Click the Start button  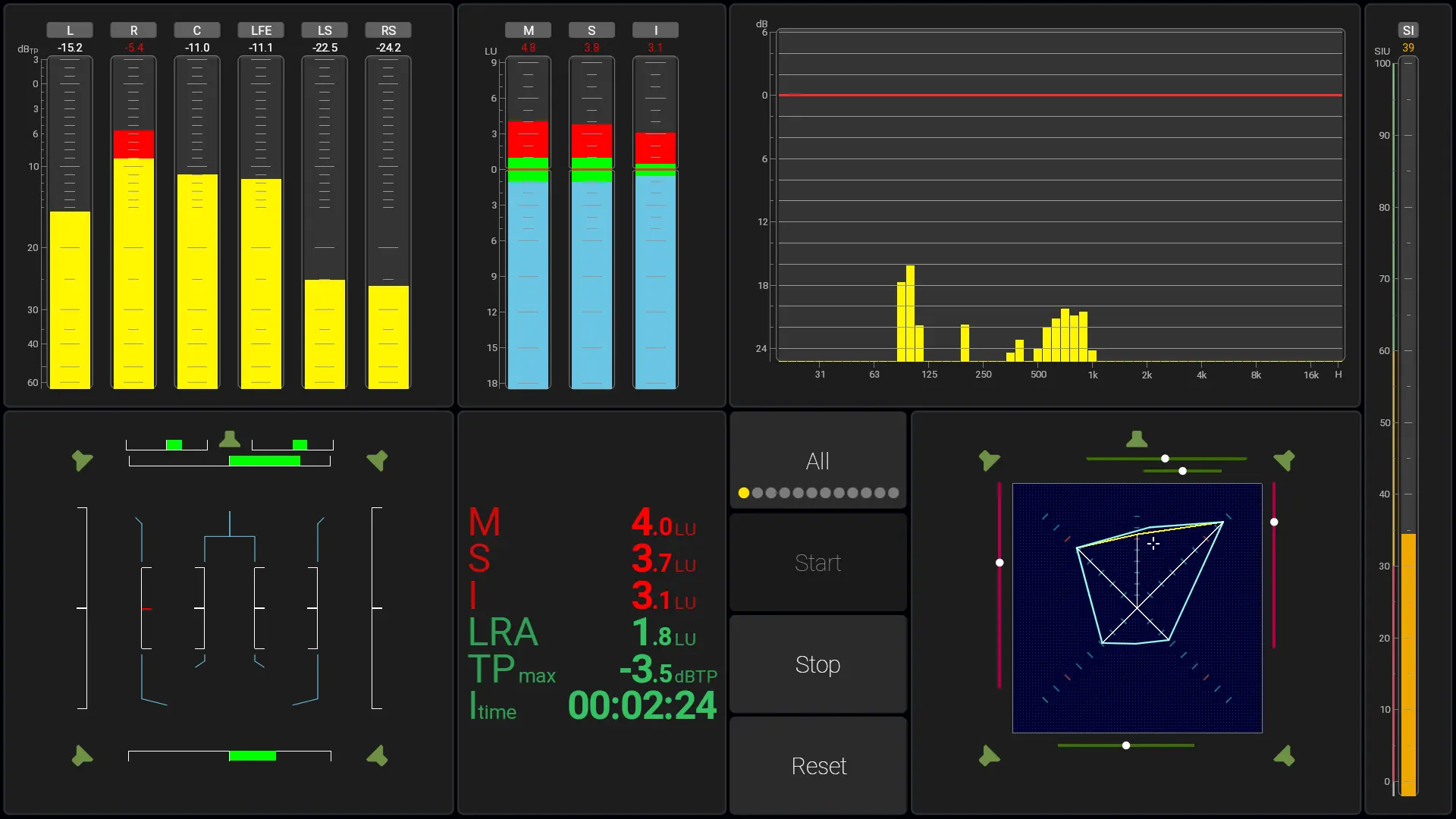tap(817, 563)
